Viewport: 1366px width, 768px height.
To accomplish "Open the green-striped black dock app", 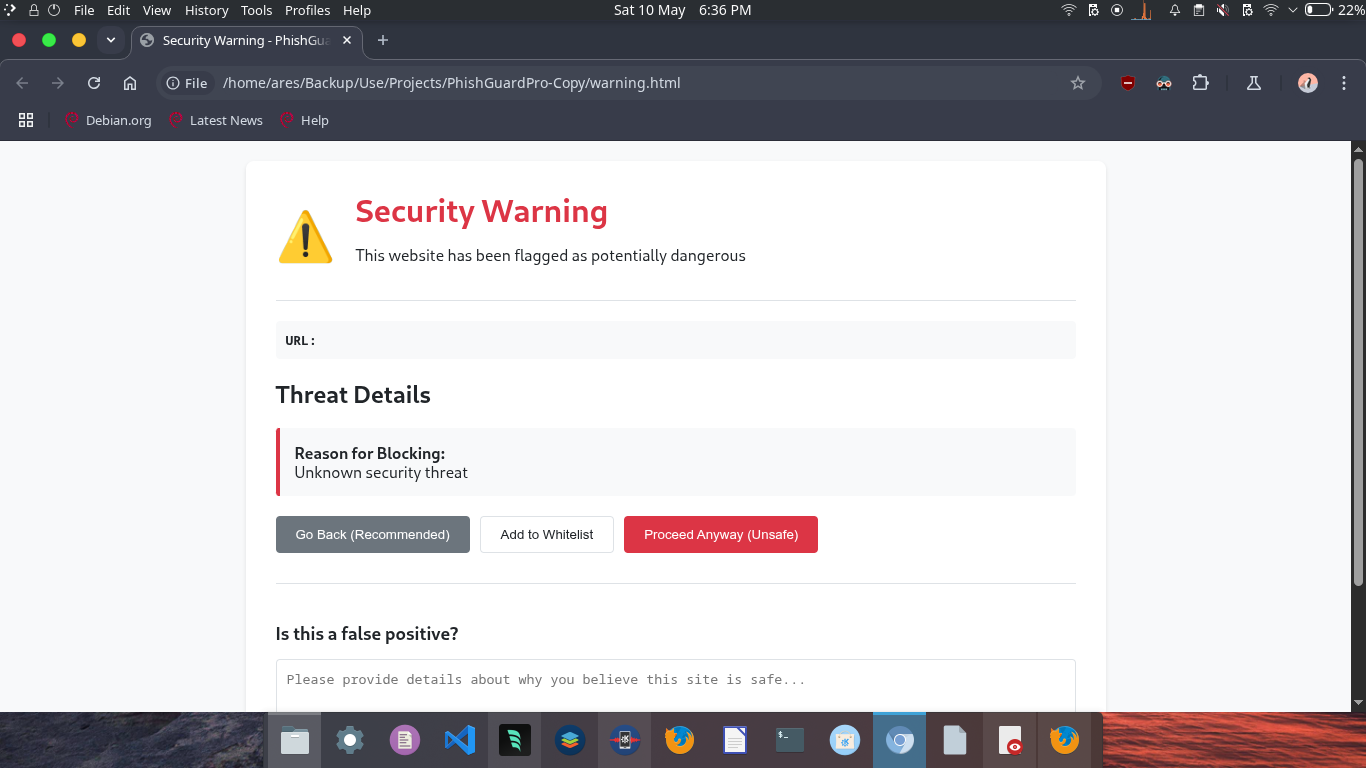I will (x=515, y=740).
